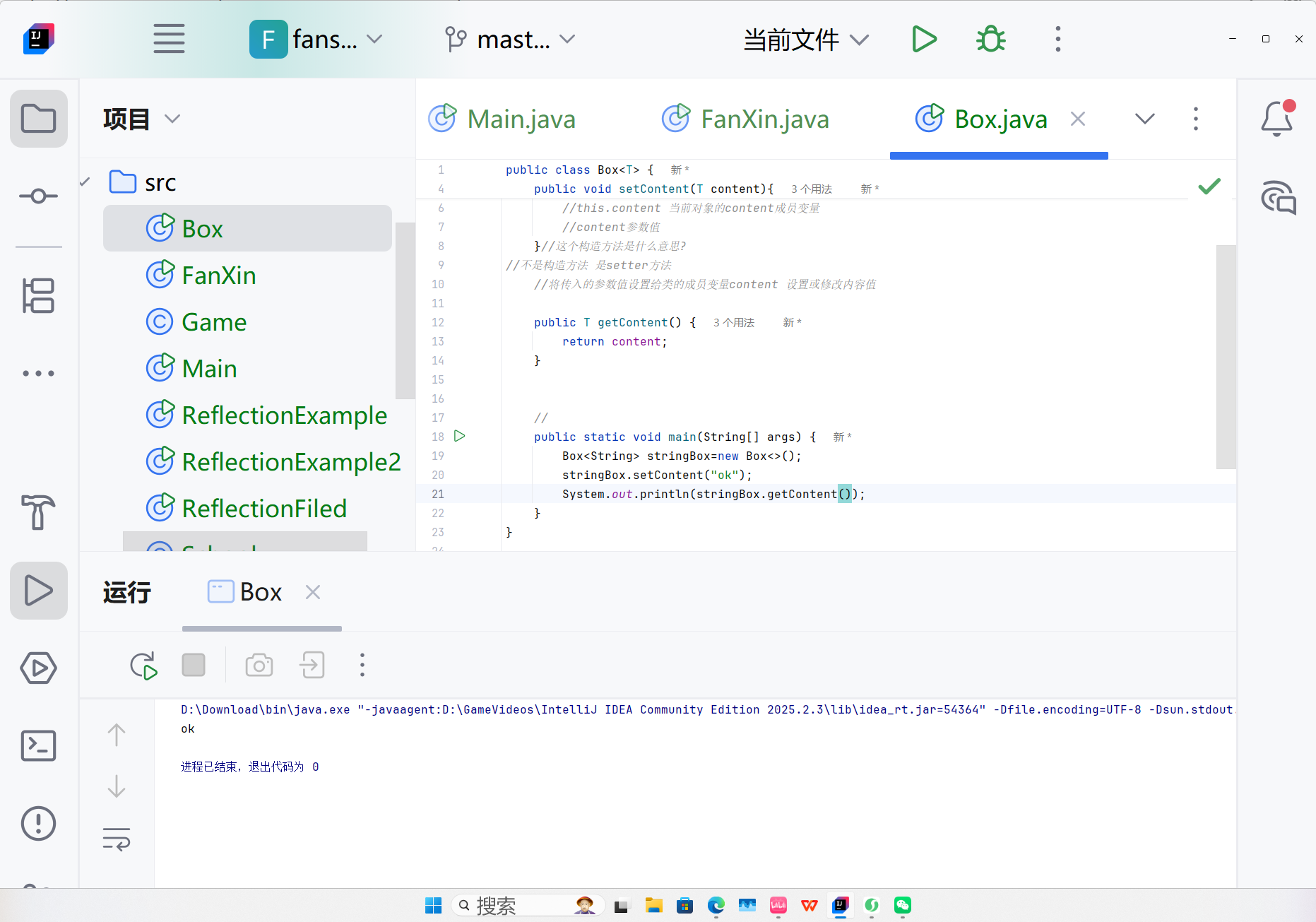
Task: Open Microsoft Edge from taskbar
Action: pos(716,905)
